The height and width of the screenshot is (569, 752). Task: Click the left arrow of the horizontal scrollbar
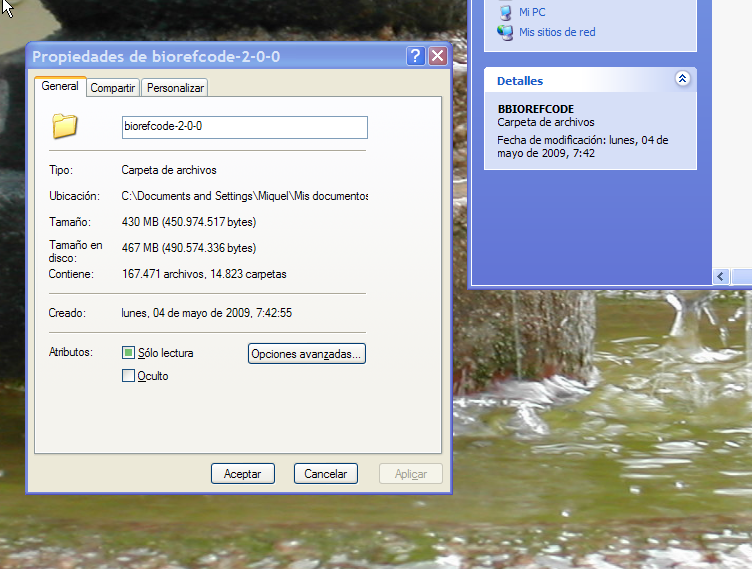[721, 277]
